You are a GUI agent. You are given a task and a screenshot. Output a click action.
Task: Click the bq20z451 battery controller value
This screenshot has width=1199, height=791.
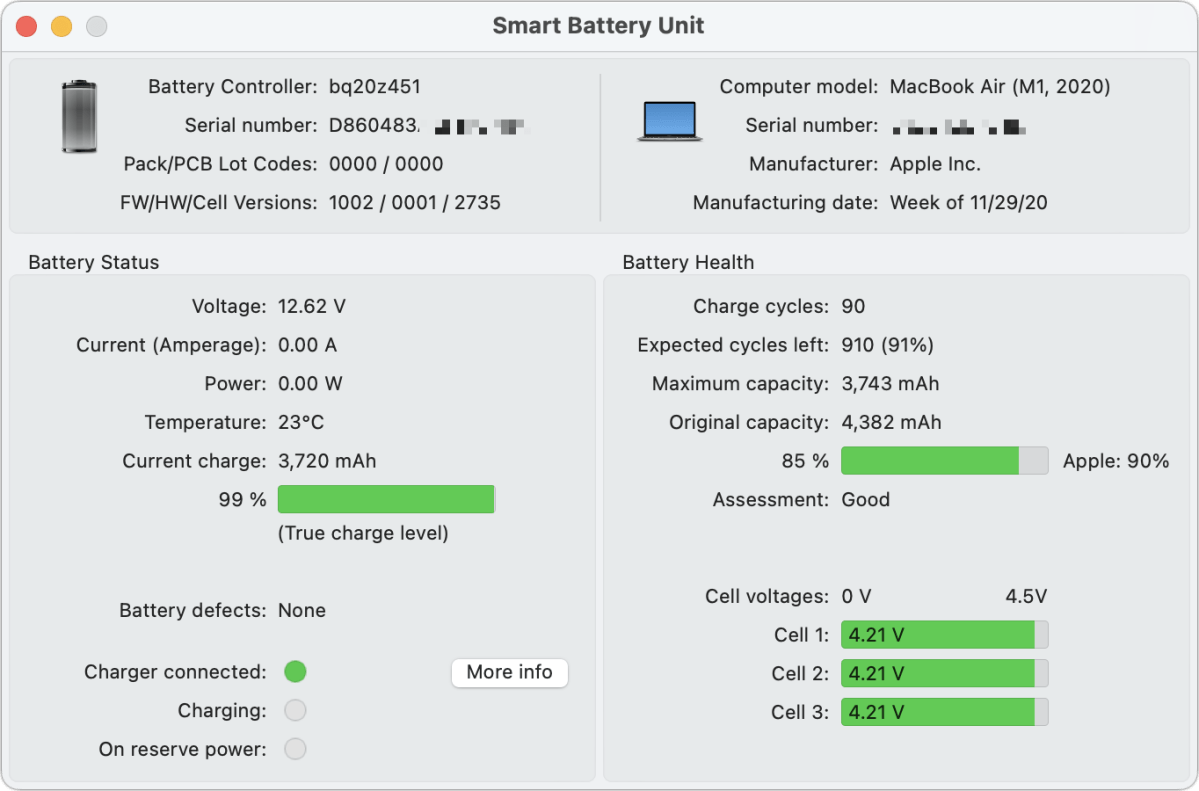(x=375, y=86)
